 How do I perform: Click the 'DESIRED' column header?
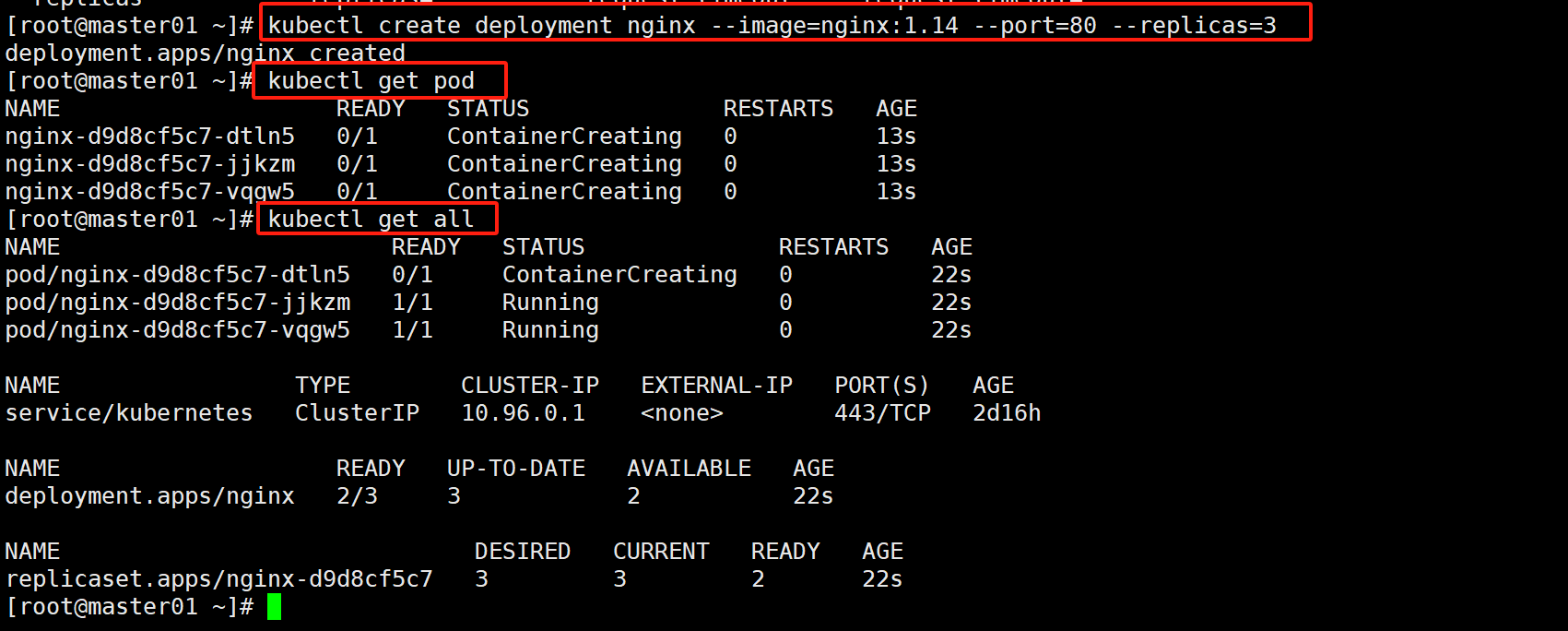pos(523,552)
